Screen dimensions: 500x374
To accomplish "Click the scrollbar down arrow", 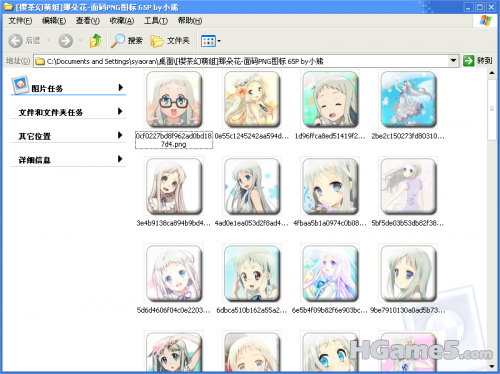I will tap(492, 366).
